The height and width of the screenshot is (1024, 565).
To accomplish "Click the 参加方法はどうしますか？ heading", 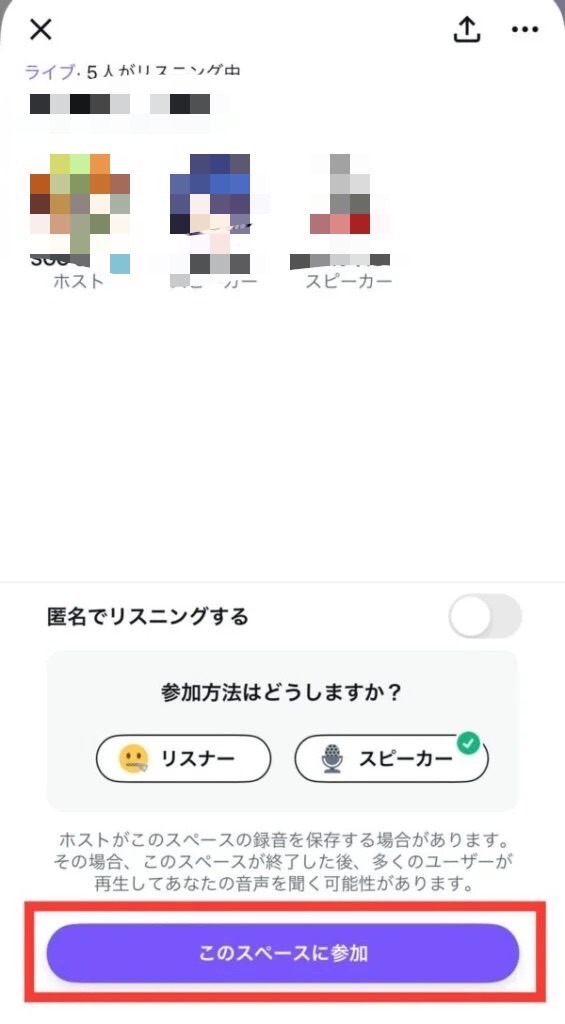I will [281, 692].
